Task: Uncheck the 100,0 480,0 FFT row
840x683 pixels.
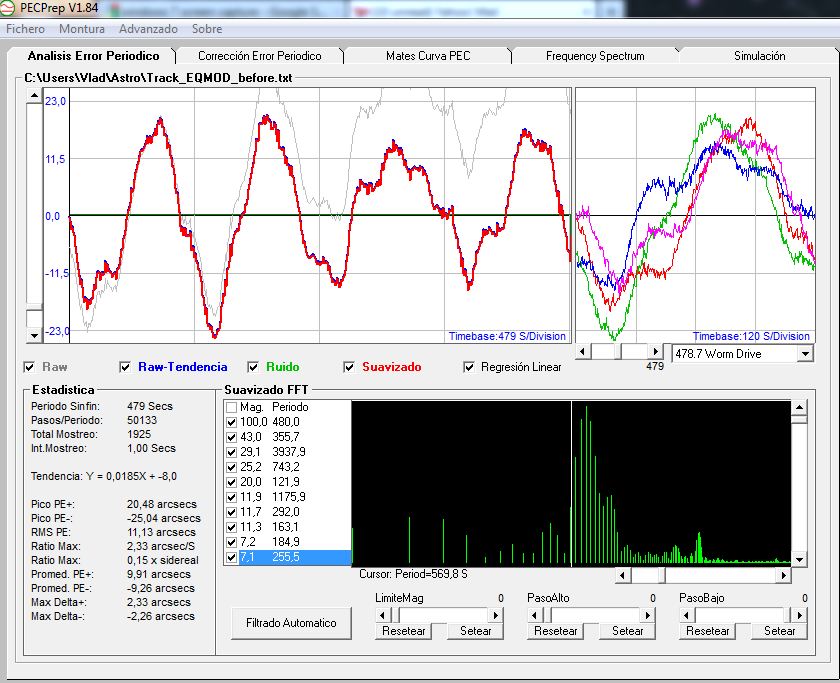Action: pyautogui.click(x=231, y=422)
